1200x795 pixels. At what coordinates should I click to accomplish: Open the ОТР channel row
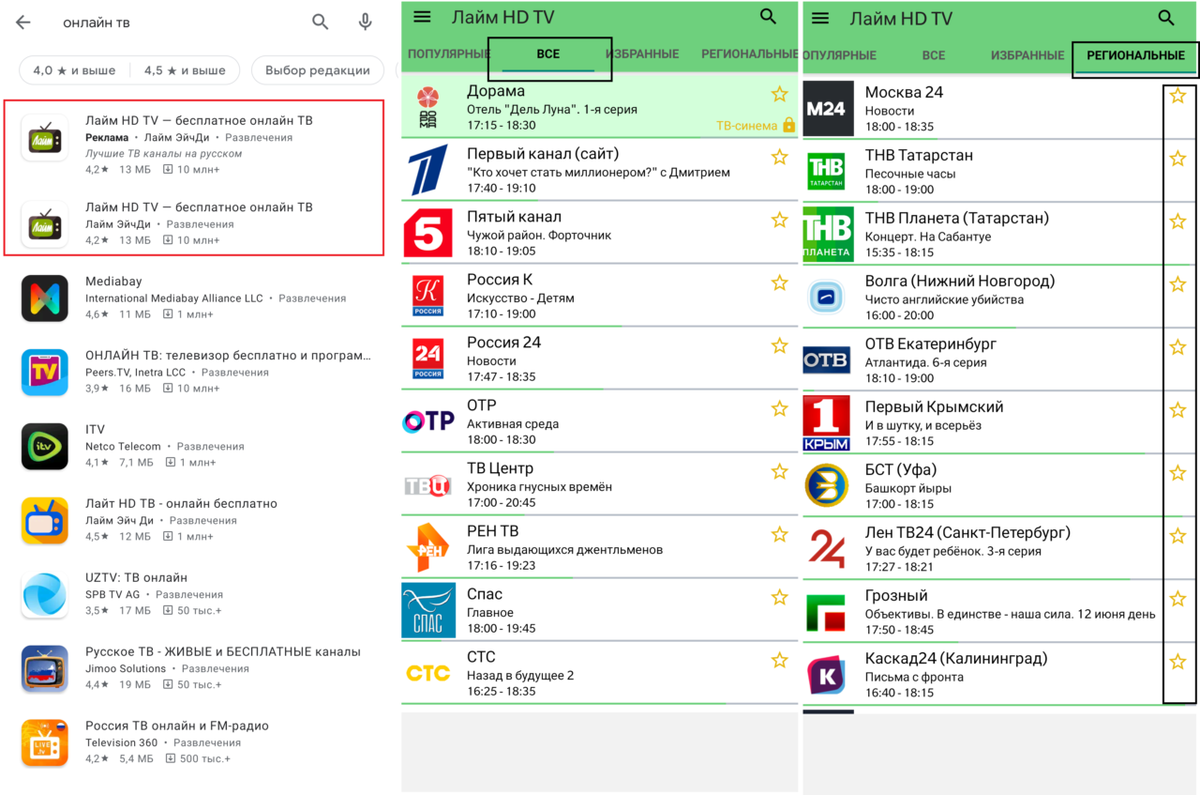coord(599,422)
